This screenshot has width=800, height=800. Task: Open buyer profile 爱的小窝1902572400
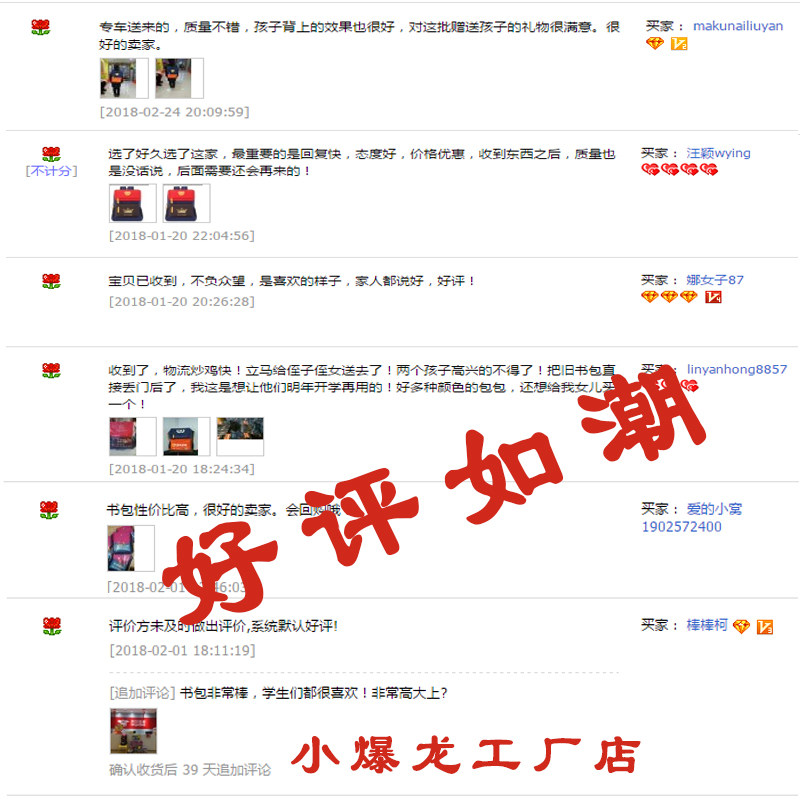coord(692,518)
